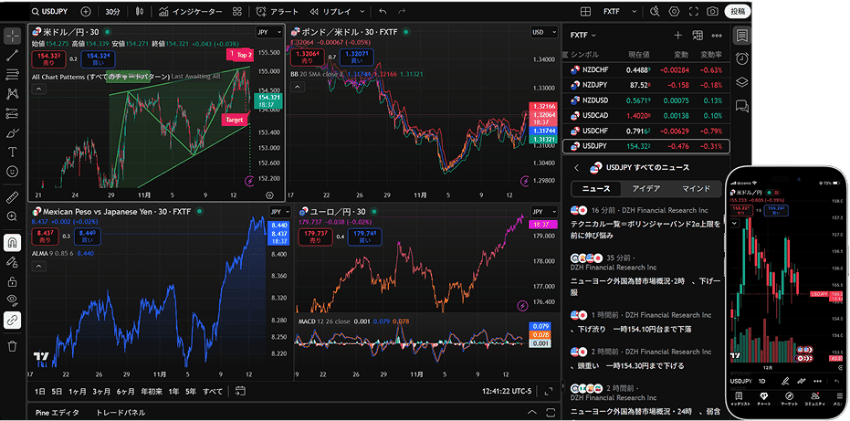
Task: Enter fullscreen mode
Action: [693, 11]
